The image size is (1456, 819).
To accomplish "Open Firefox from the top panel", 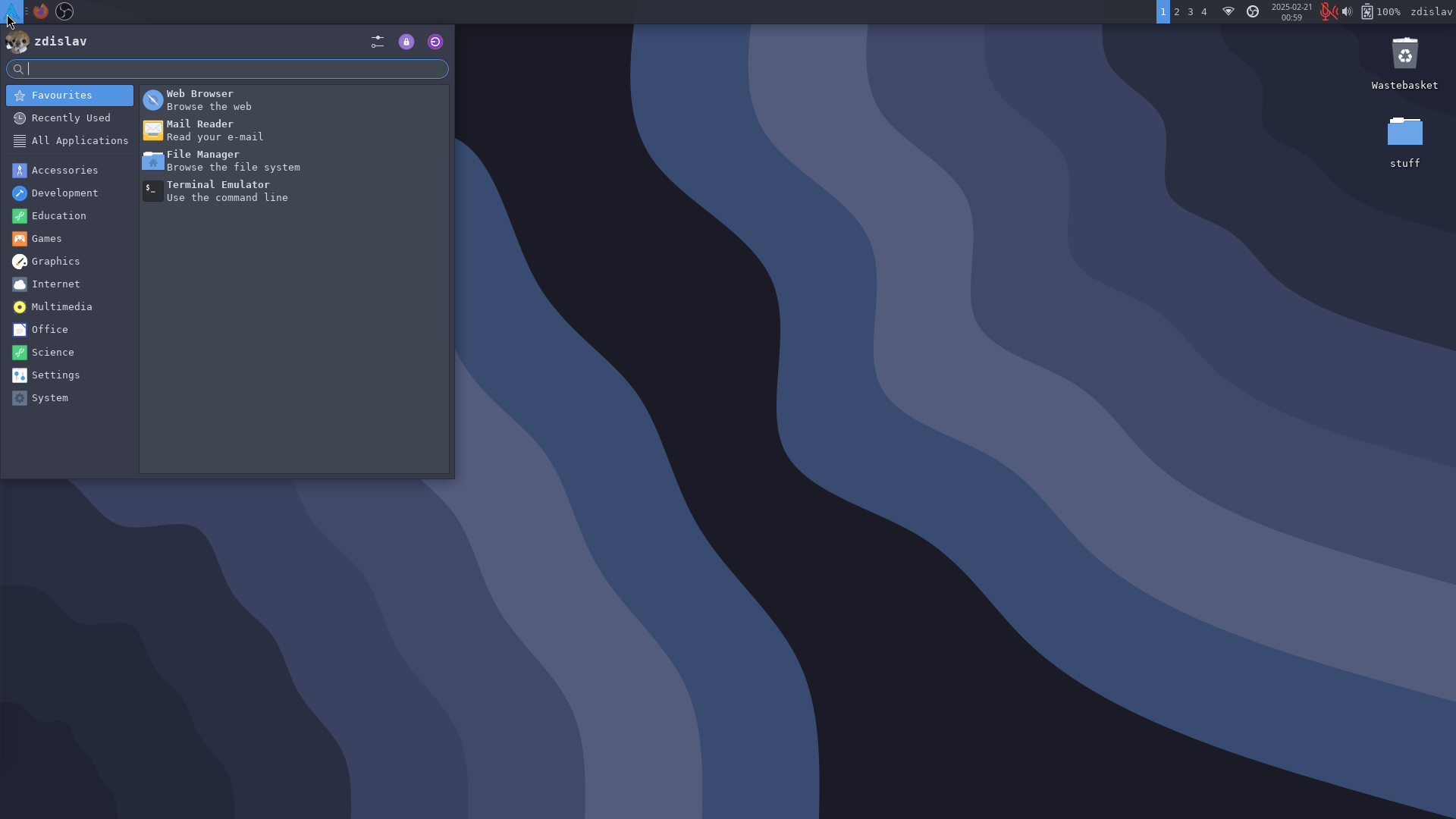I will click(41, 11).
